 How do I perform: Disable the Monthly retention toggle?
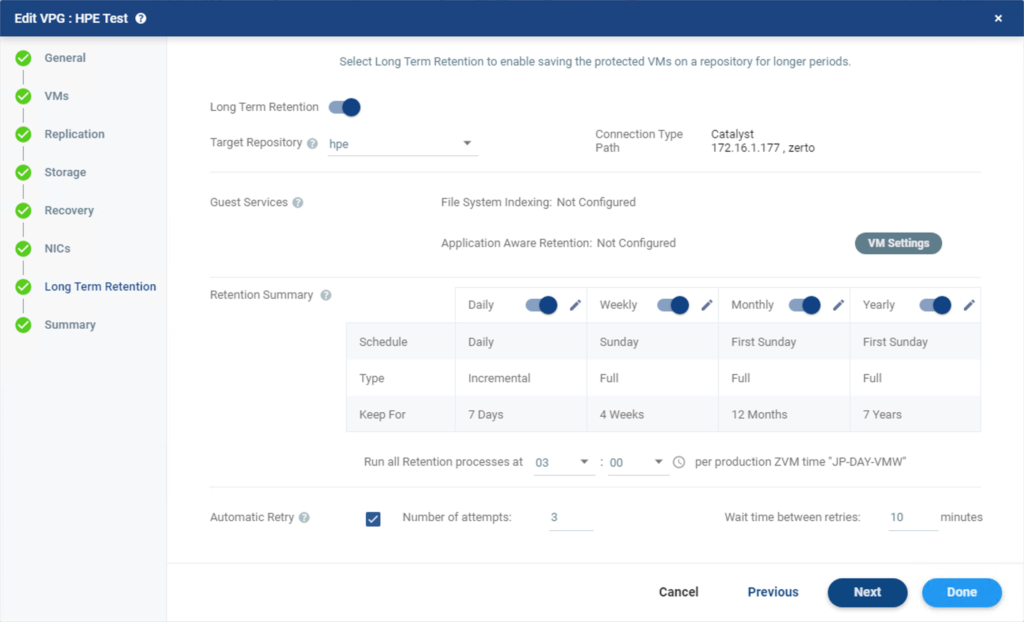(805, 305)
